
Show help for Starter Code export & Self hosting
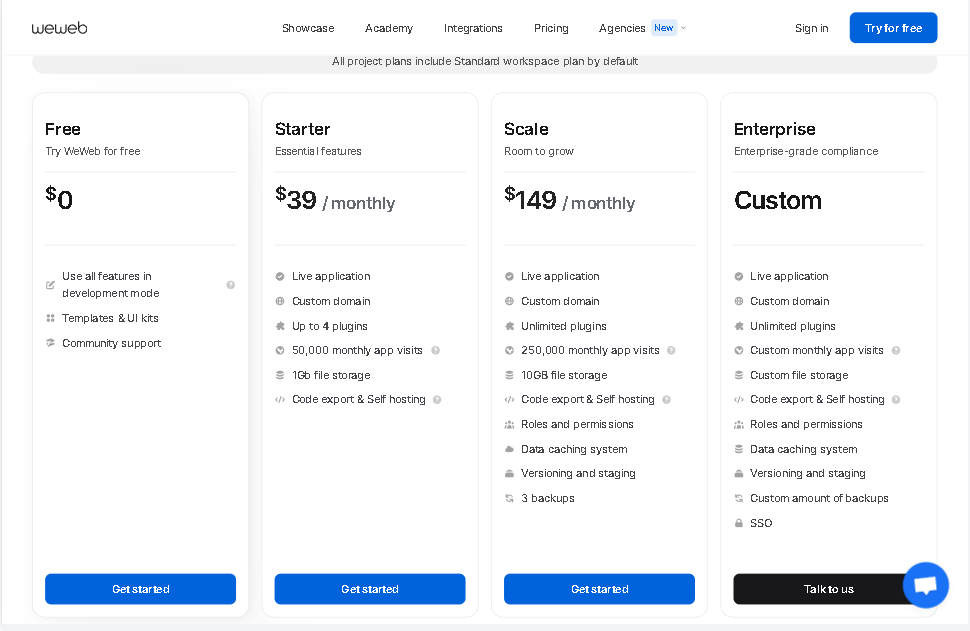(437, 400)
